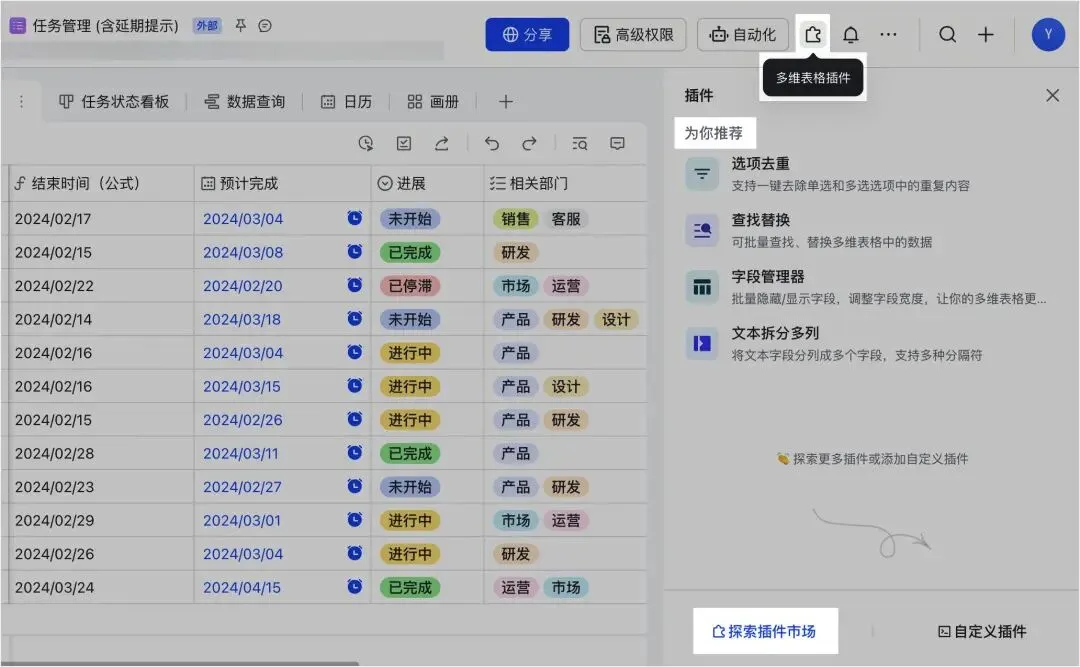Click alarm icon in 2024/03/08 row
The width and height of the screenshot is (1080, 667).
[x=355, y=252]
